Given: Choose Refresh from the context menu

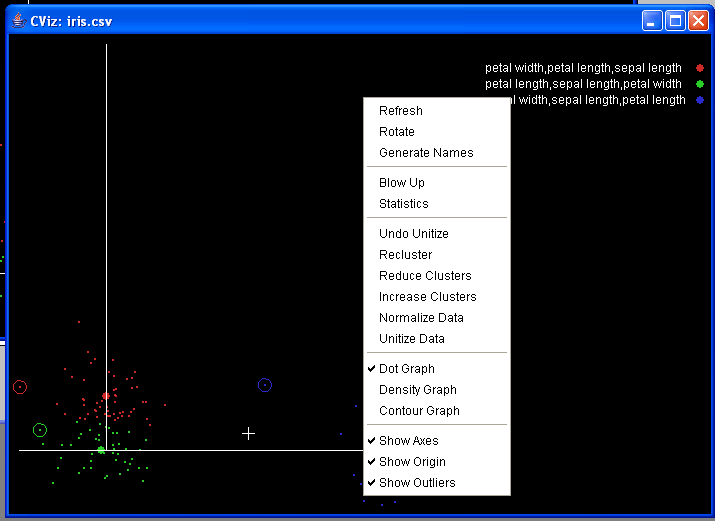Looking at the screenshot, I should [x=400, y=111].
